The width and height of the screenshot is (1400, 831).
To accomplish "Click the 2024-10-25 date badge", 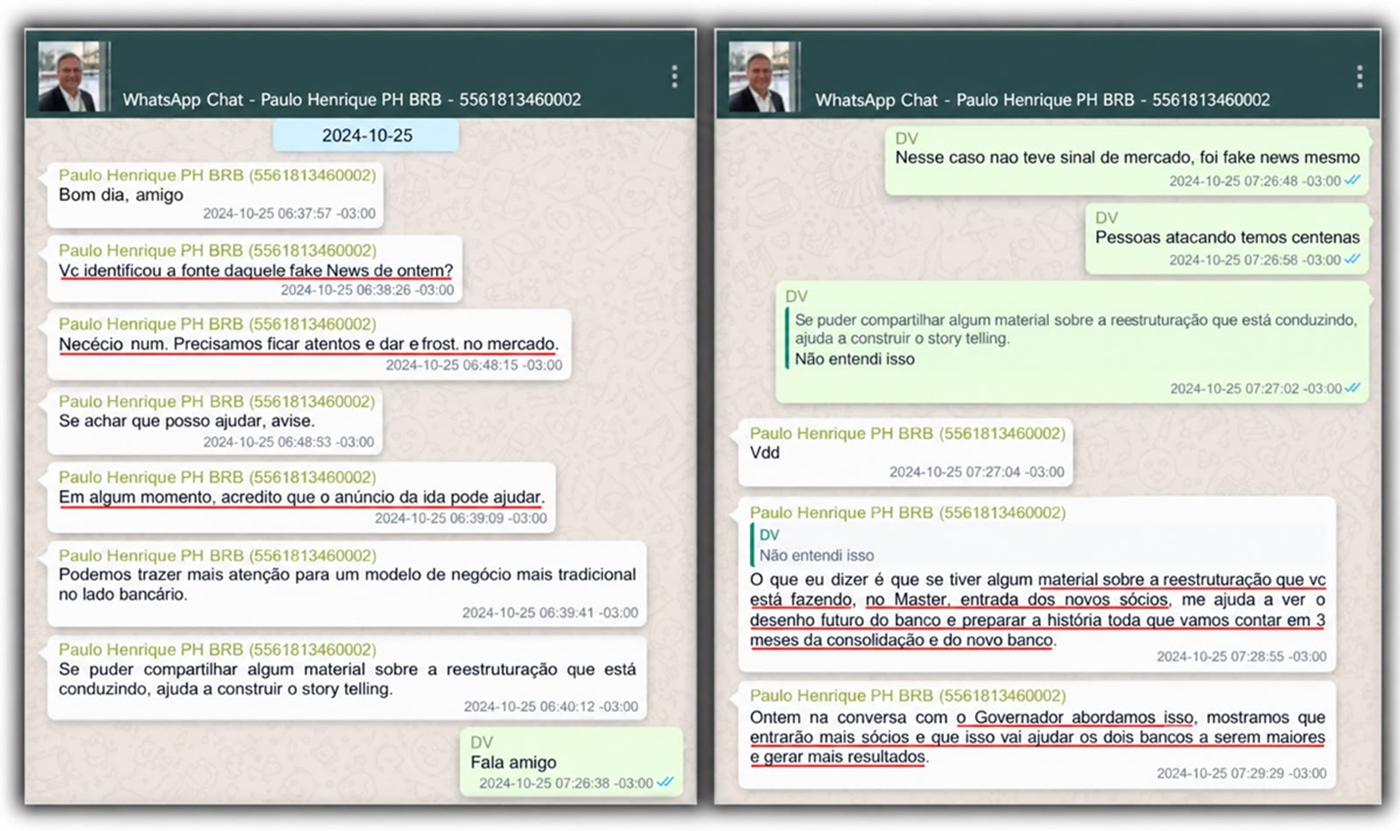I will click(366, 135).
